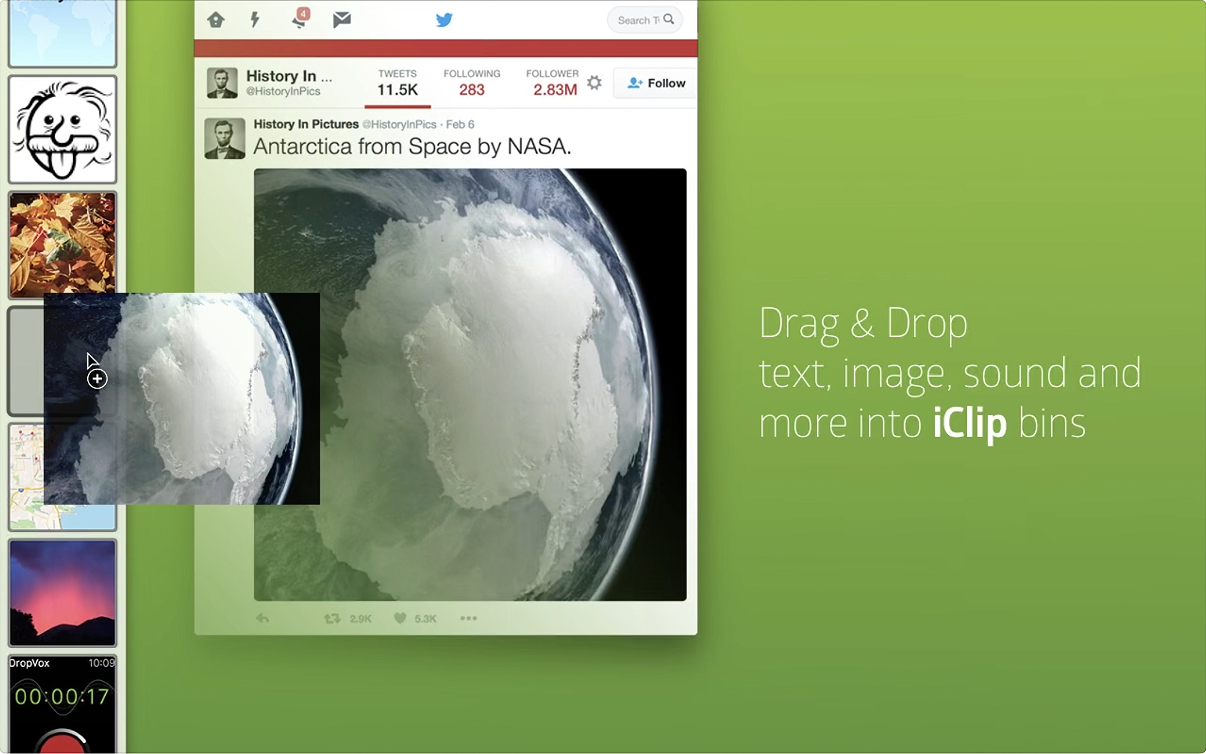Open the Moments lightning bolt icon

255,20
